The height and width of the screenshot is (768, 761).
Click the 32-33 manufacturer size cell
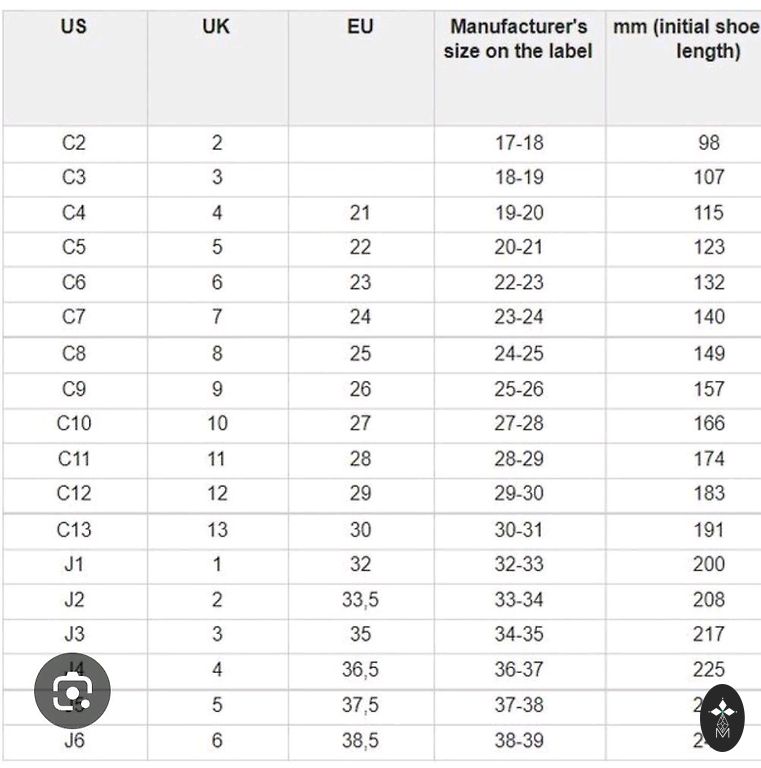click(519, 565)
